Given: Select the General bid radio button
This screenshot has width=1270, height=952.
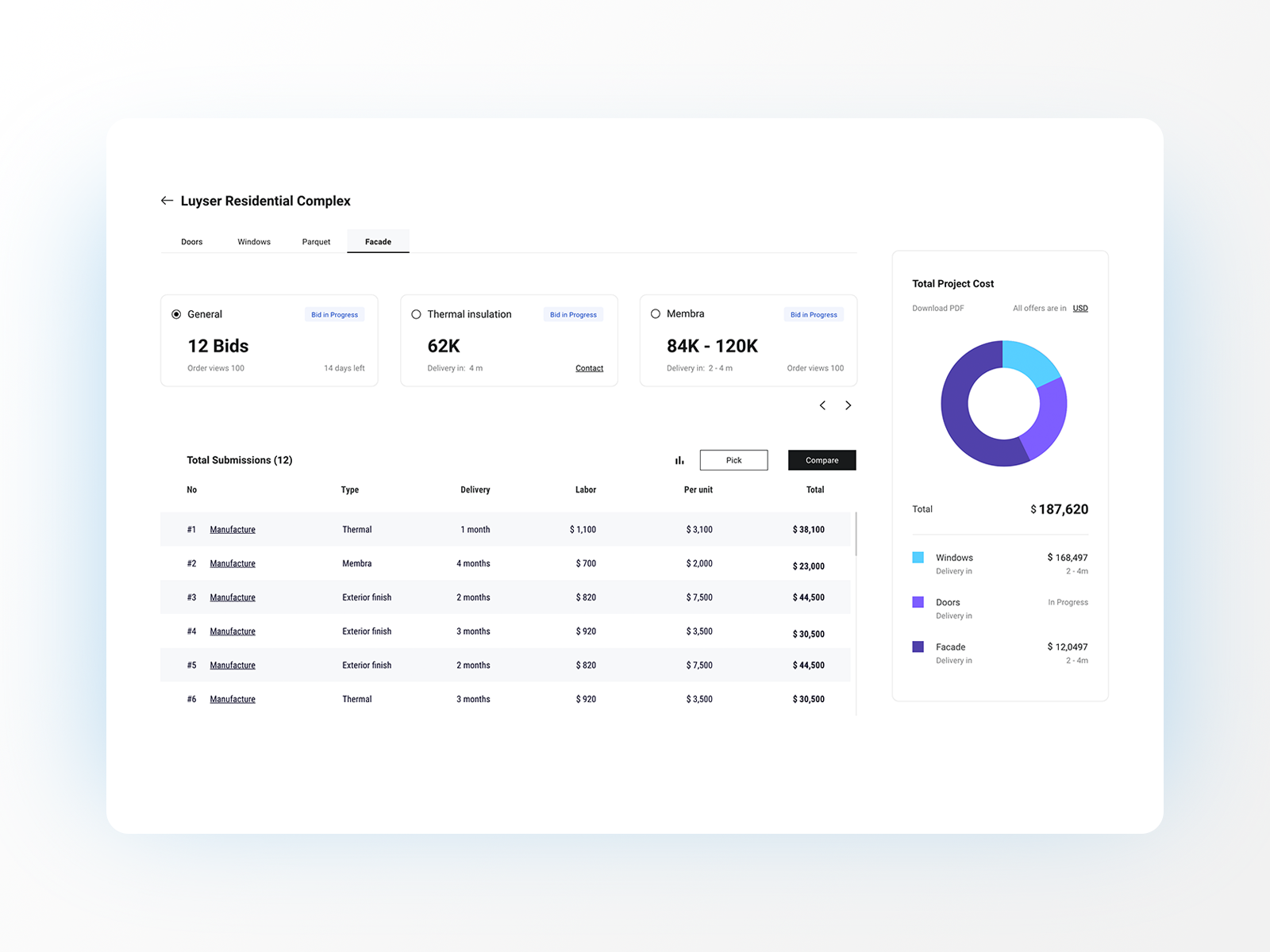Looking at the screenshot, I should [175, 313].
